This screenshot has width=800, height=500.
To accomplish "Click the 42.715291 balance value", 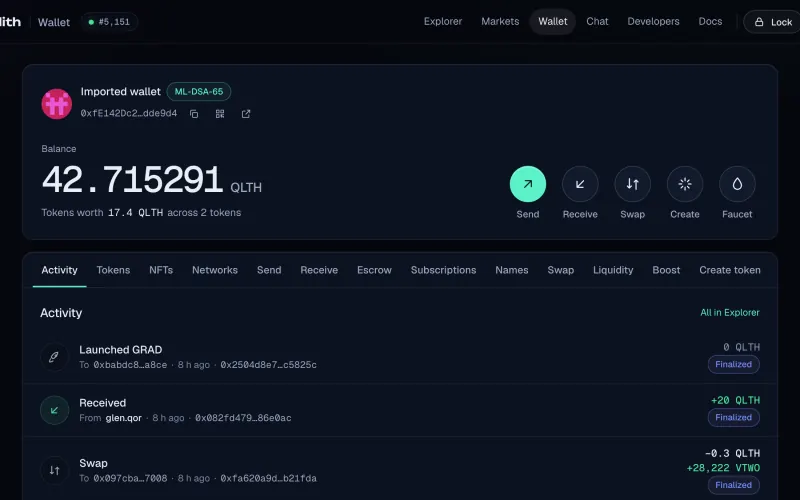I will click(133, 180).
